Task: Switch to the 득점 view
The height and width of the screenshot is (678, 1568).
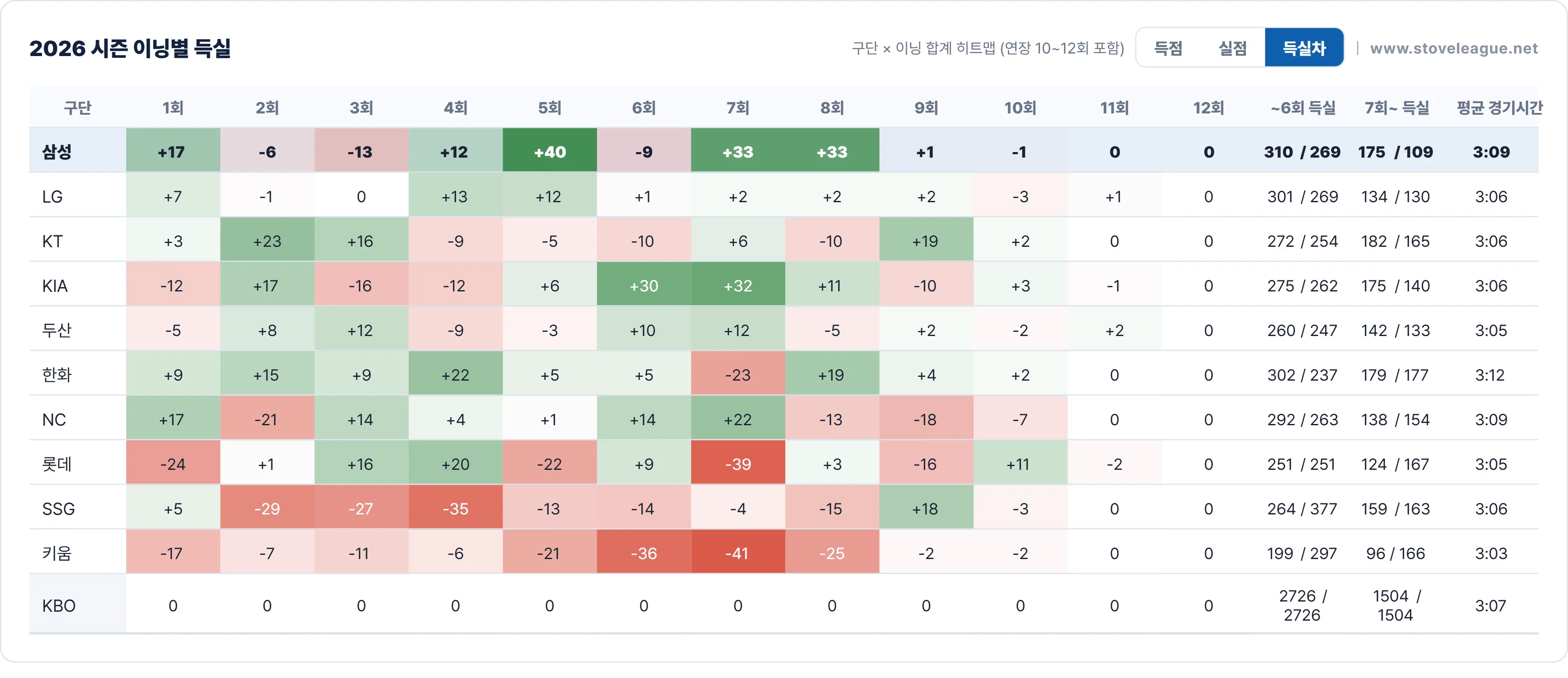Action: click(1168, 48)
